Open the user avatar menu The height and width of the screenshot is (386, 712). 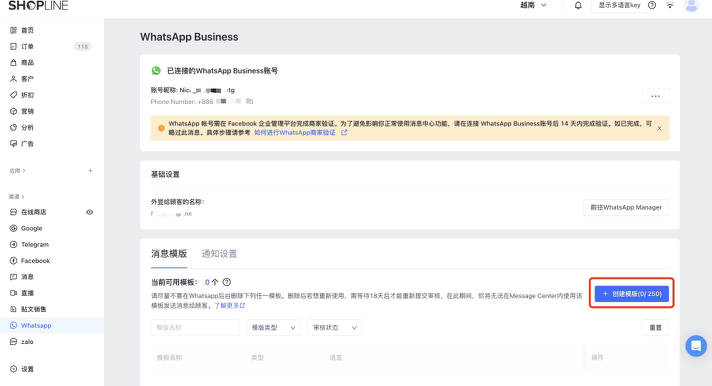(x=691, y=5)
